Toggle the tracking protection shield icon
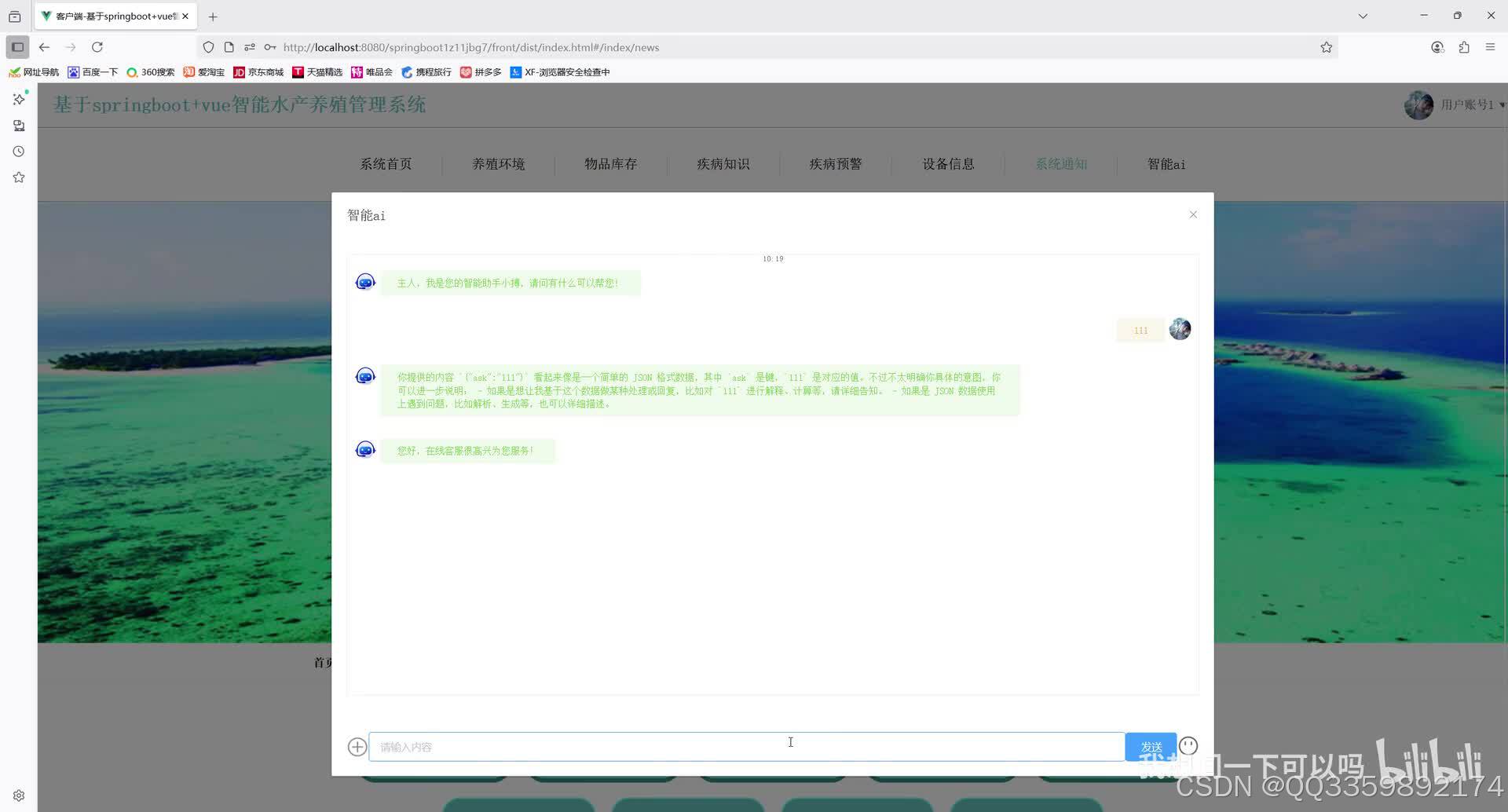The height and width of the screenshot is (812, 1508). 207,47
